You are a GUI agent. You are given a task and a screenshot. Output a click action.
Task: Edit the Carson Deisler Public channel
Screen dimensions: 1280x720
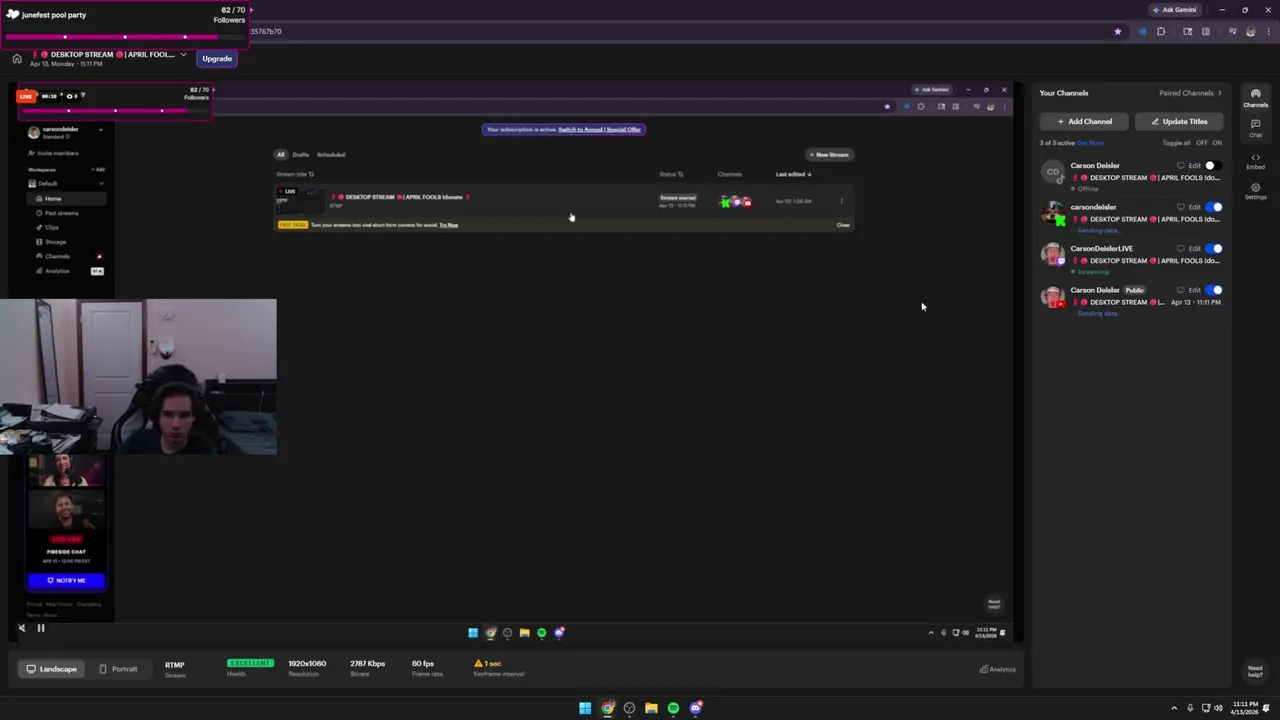pyautogui.click(x=1194, y=290)
